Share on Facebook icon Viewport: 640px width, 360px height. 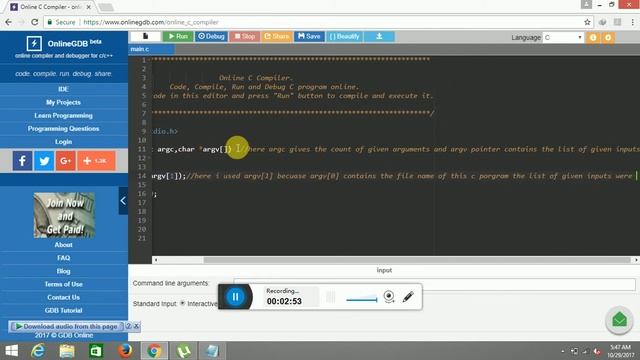pyautogui.click(x=22, y=160)
